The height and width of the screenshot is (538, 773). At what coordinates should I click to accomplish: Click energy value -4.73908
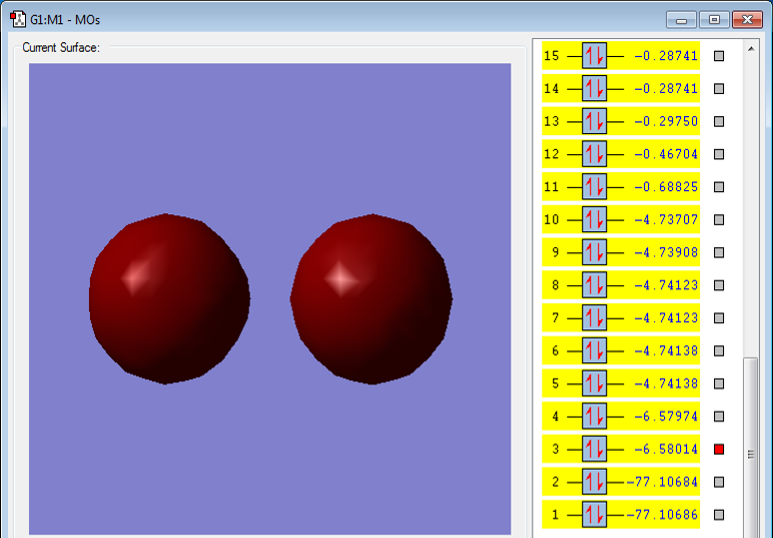[x=666, y=252]
